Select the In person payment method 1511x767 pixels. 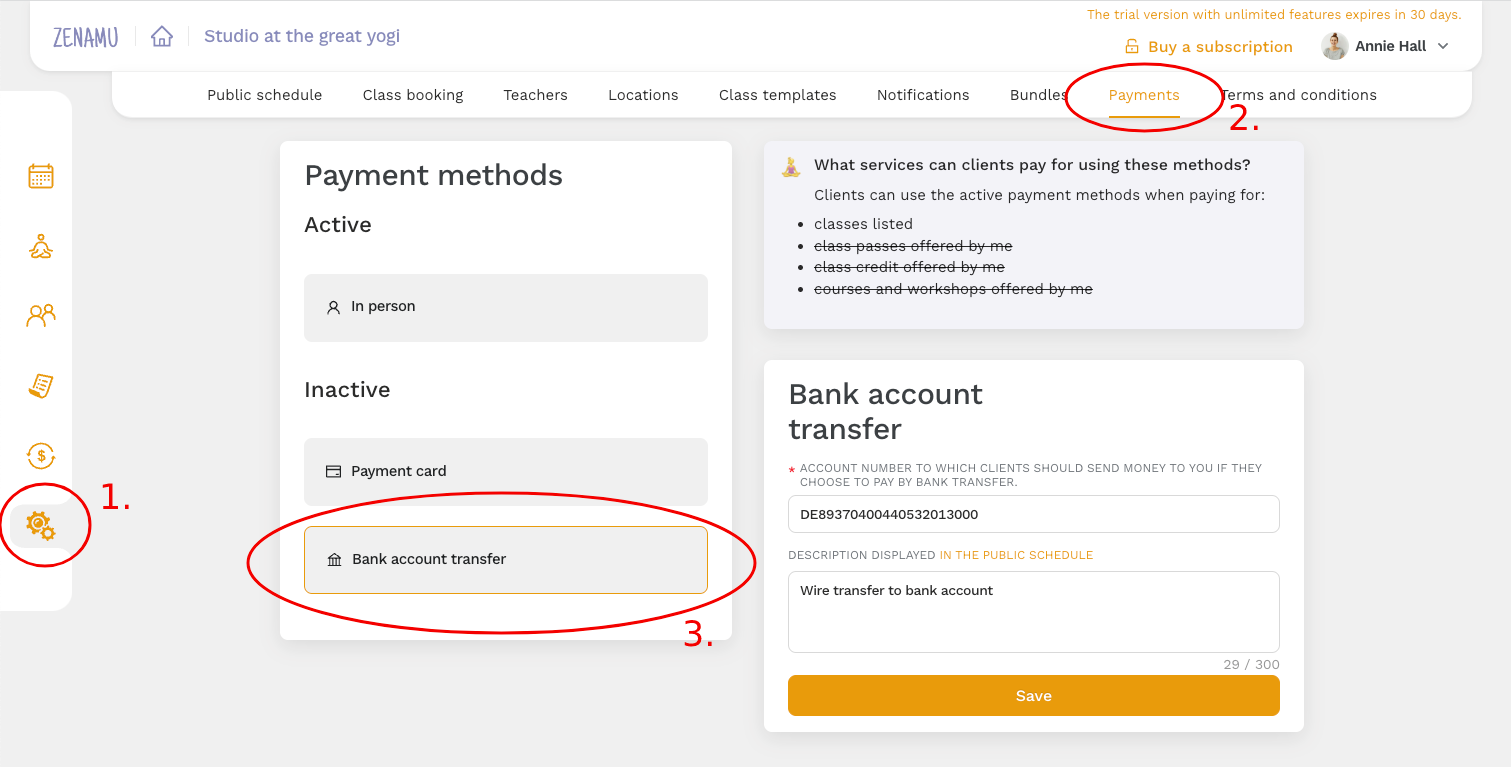coord(506,308)
